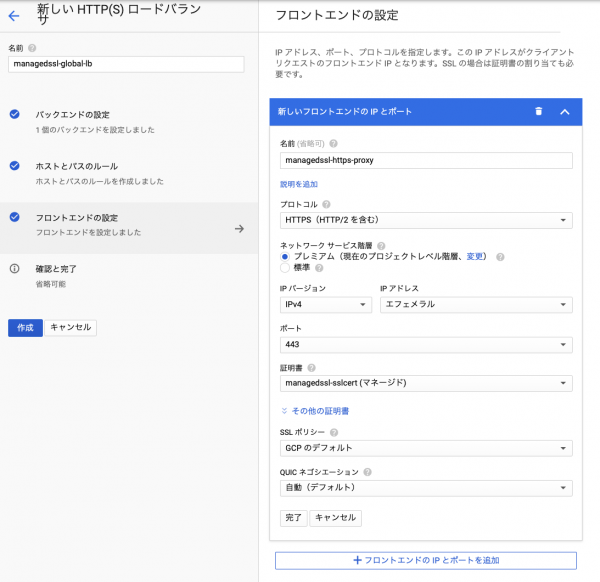The height and width of the screenshot is (582, 600).
Task: Open the SSL ポリシー GCP のデフォルト dropdown
Action: (x=426, y=448)
